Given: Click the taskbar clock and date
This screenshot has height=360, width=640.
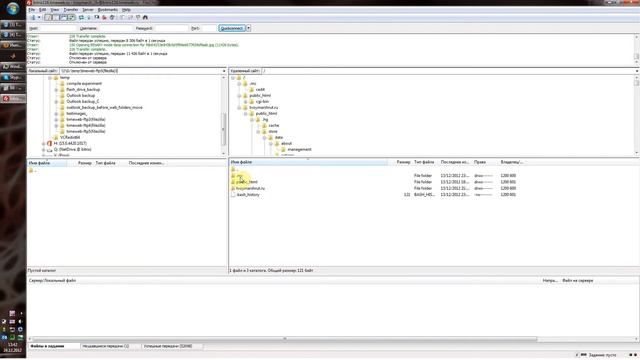Looking at the screenshot, I should (x=13, y=347).
